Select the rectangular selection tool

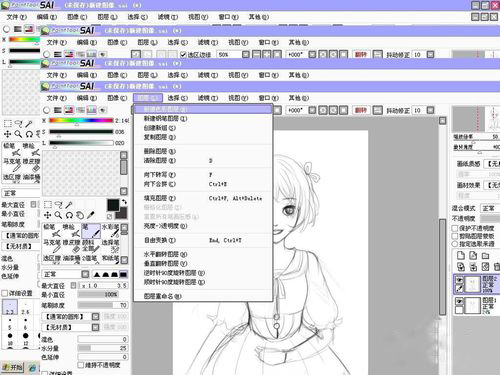tap(48, 204)
